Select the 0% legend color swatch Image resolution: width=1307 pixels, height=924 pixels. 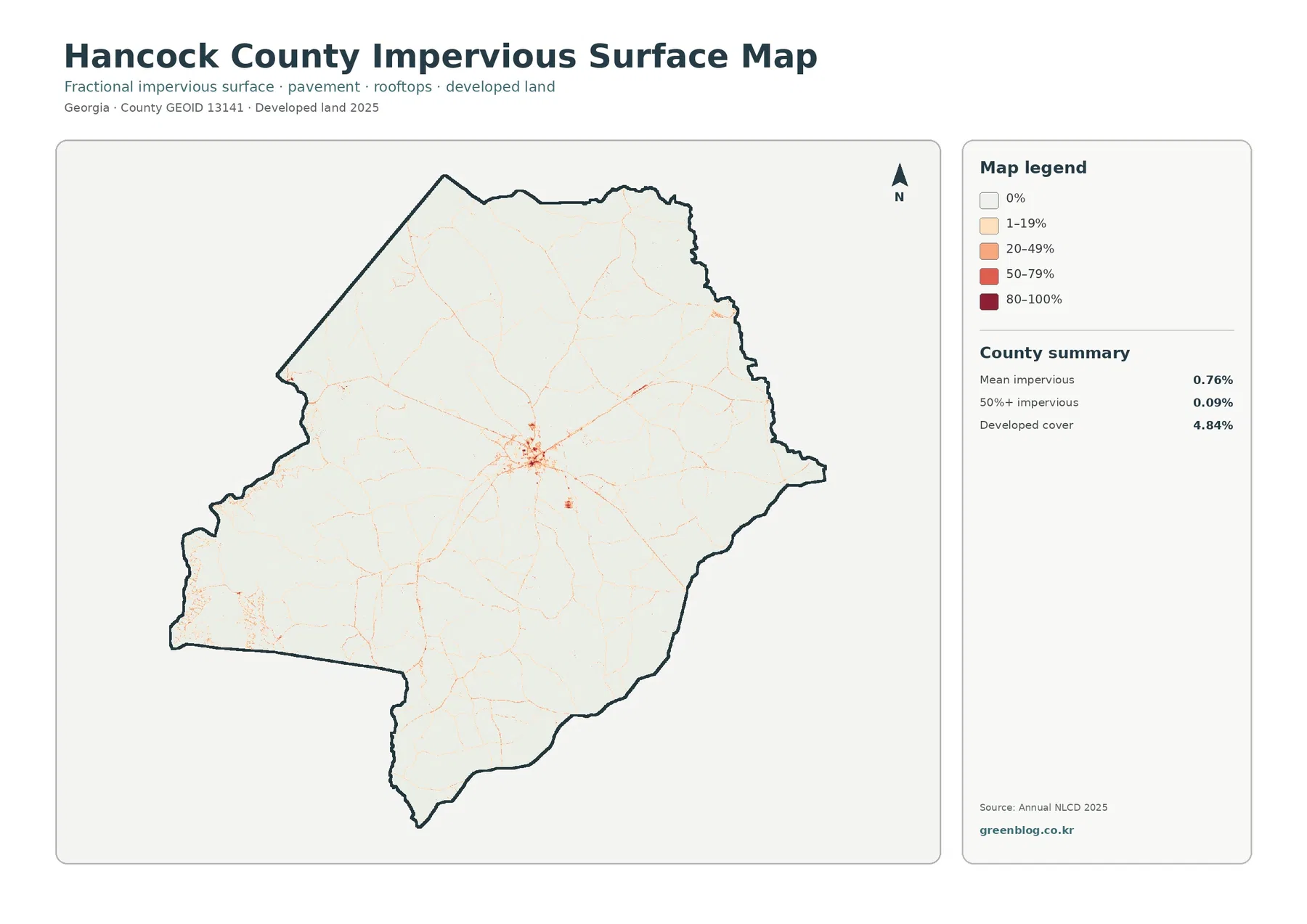pyautogui.click(x=989, y=200)
